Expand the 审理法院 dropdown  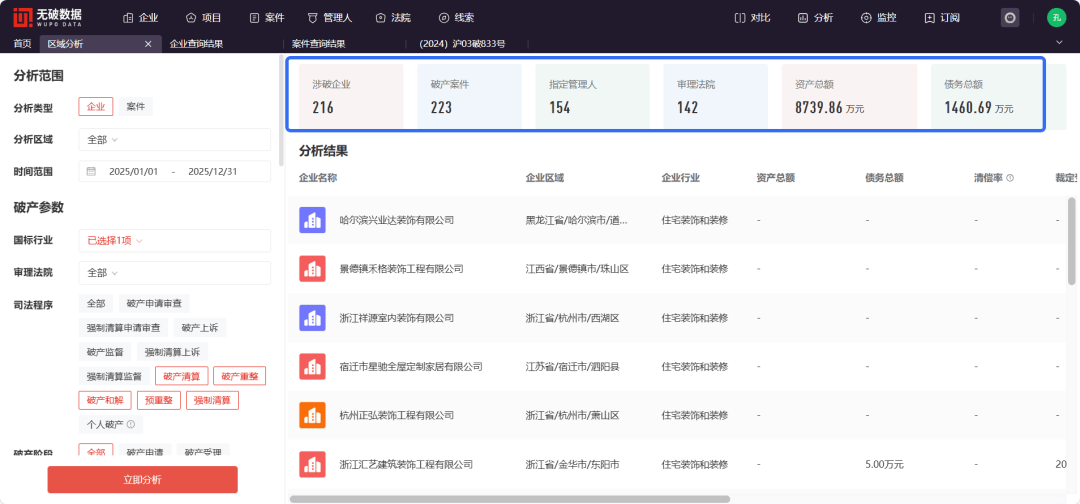(174, 273)
